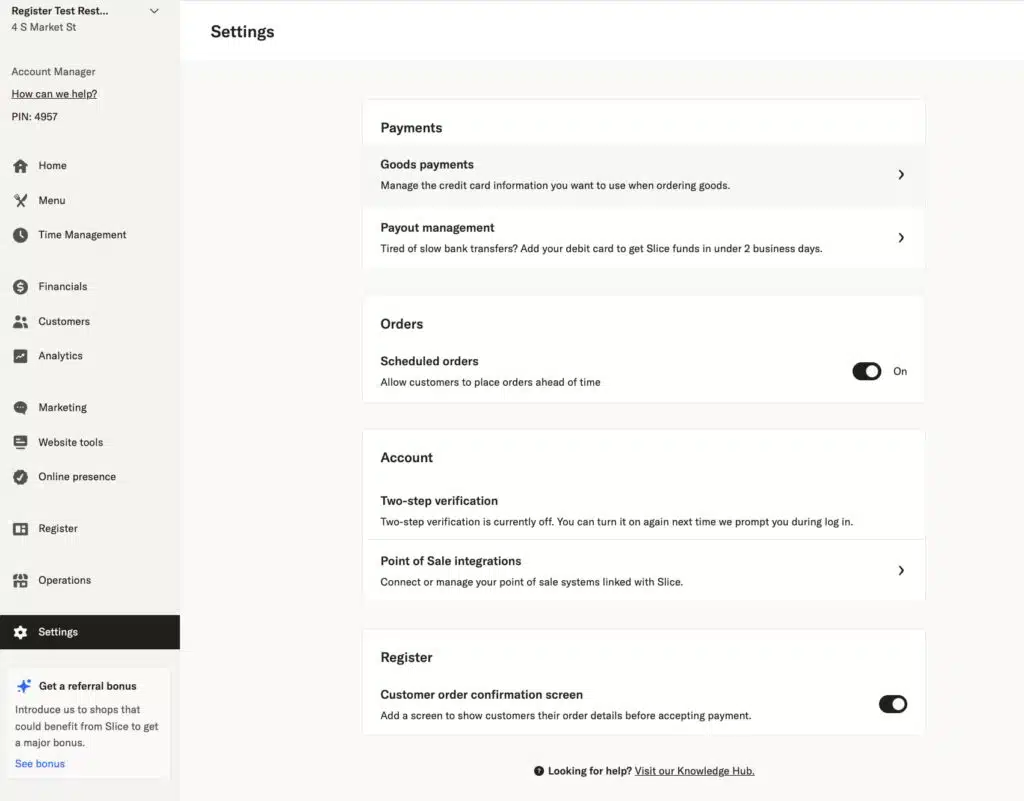Click the Operations storefront icon
The width and height of the screenshot is (1024, 801).
click(20, 581)
